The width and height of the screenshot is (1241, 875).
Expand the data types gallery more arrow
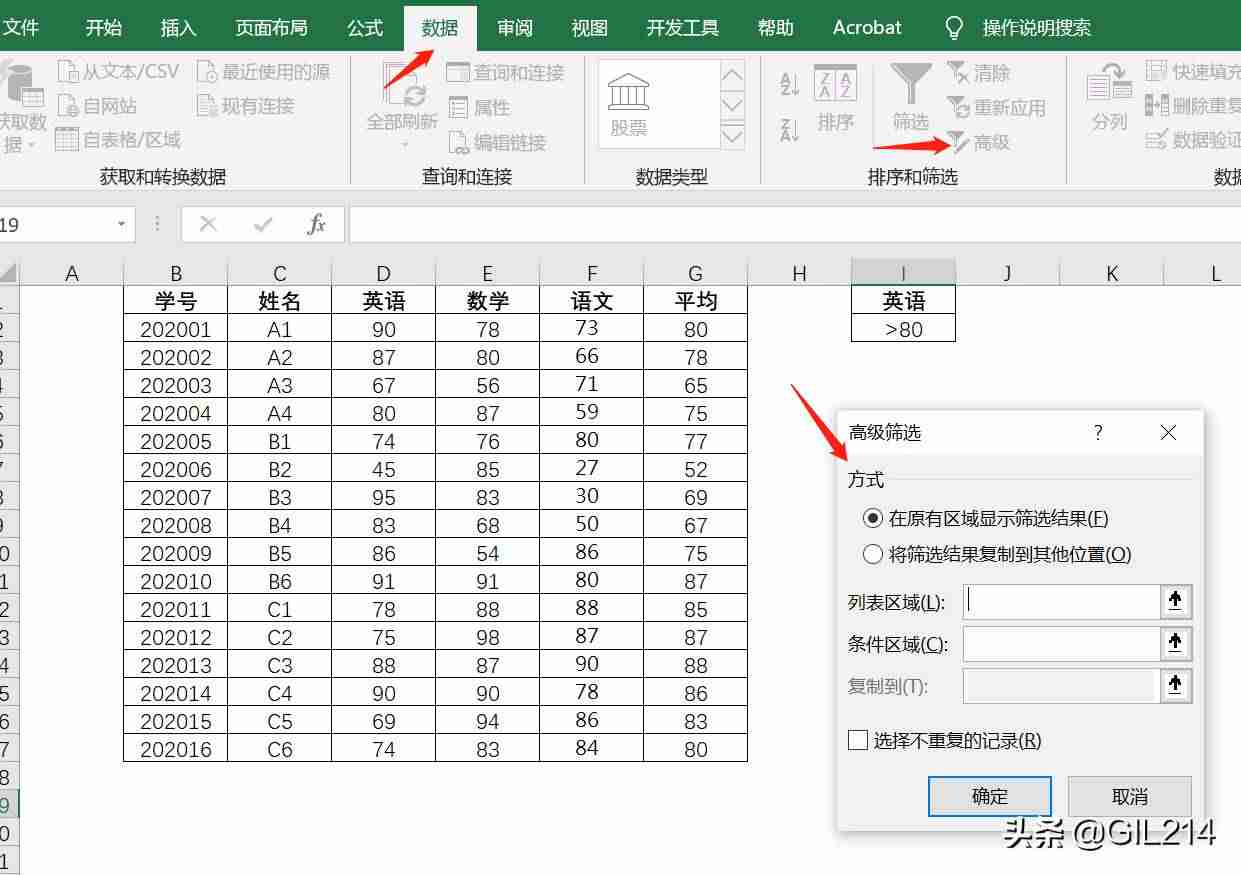coord(732,135)
